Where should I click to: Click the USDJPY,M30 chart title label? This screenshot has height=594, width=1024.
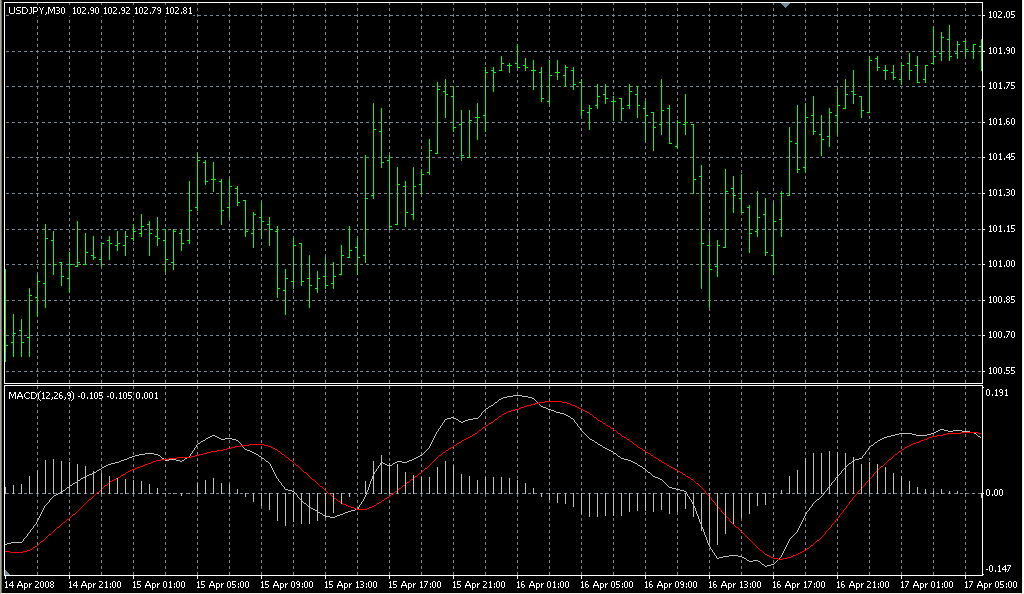[36, 11]
